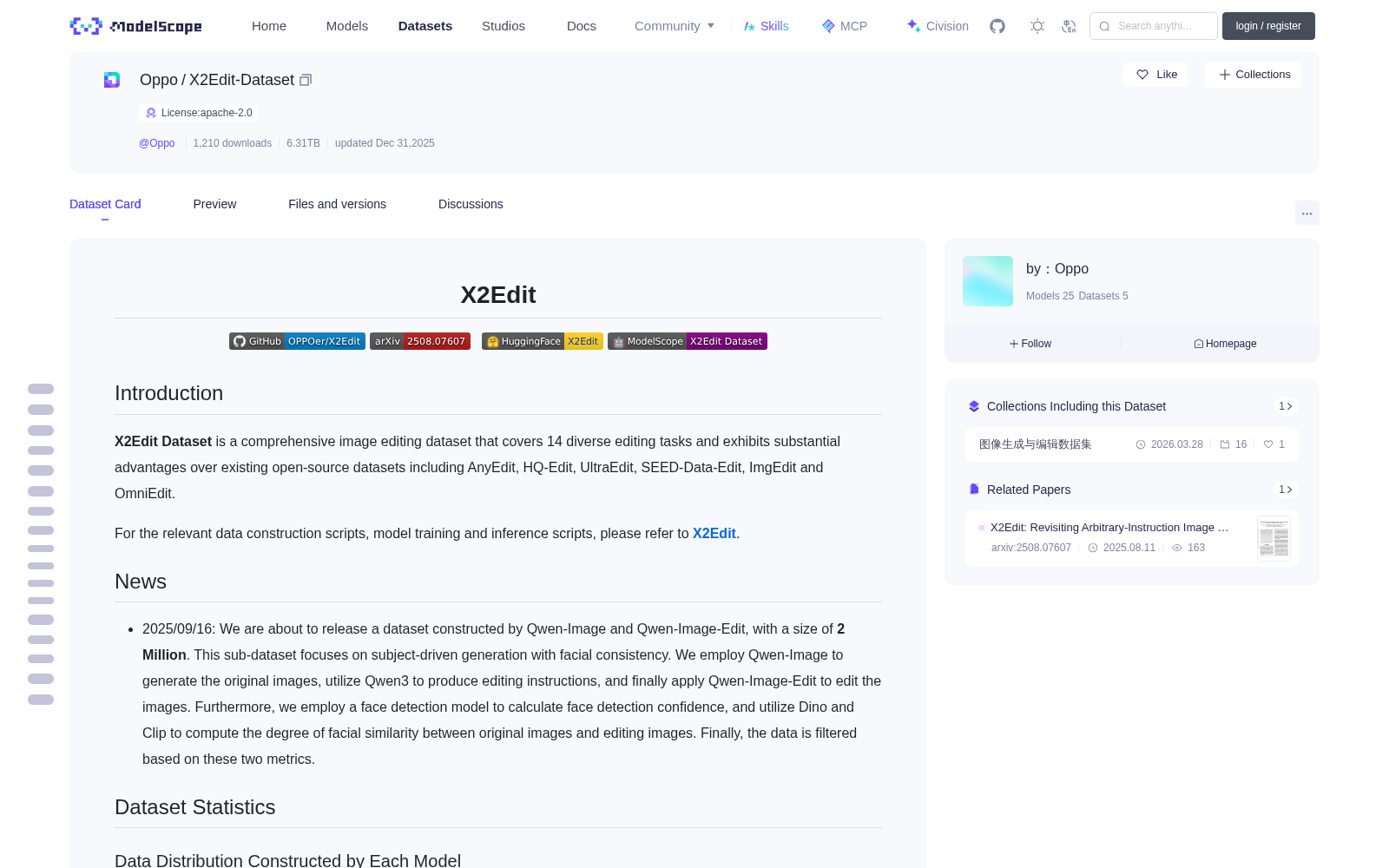Click the Models 25 count

click(1050, 296)
